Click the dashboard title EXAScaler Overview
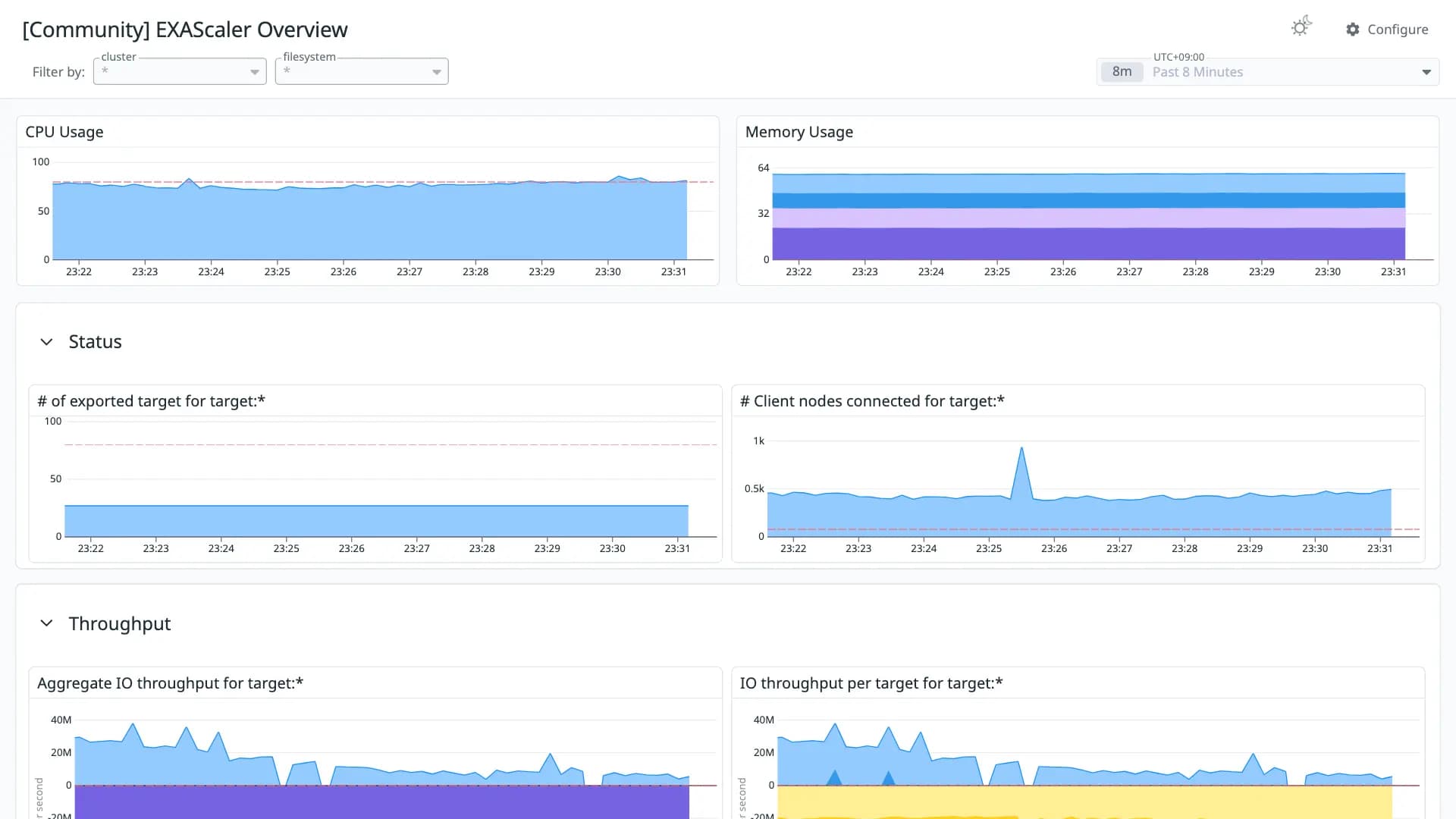Screen dimensions: 1456x819 coord(185,30)
